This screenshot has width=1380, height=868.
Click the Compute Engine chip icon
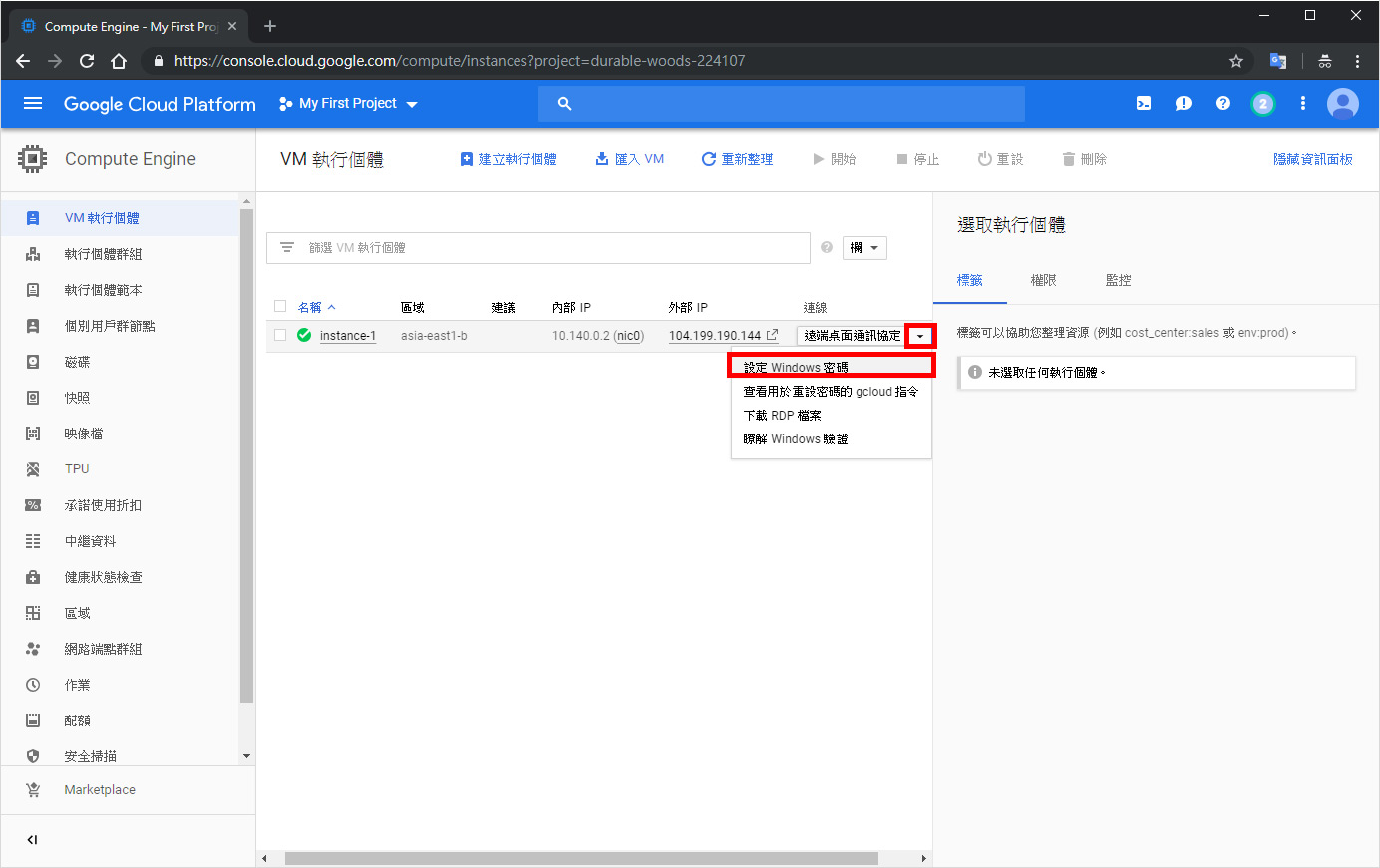click(33, 159)
